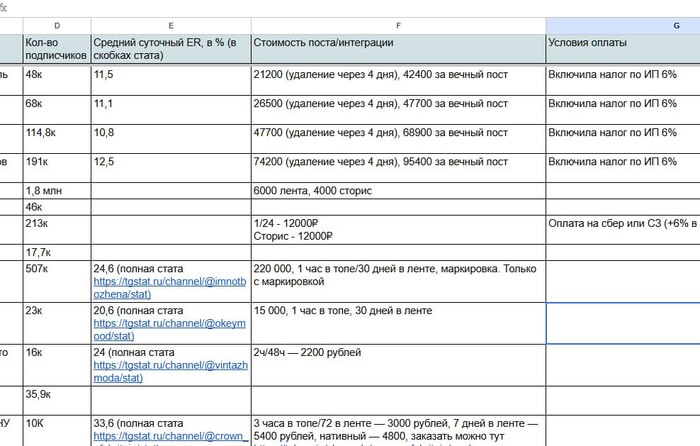
Task: Click the cell '15 000, 1 час в топе'
Action: [x=398, y=323]
